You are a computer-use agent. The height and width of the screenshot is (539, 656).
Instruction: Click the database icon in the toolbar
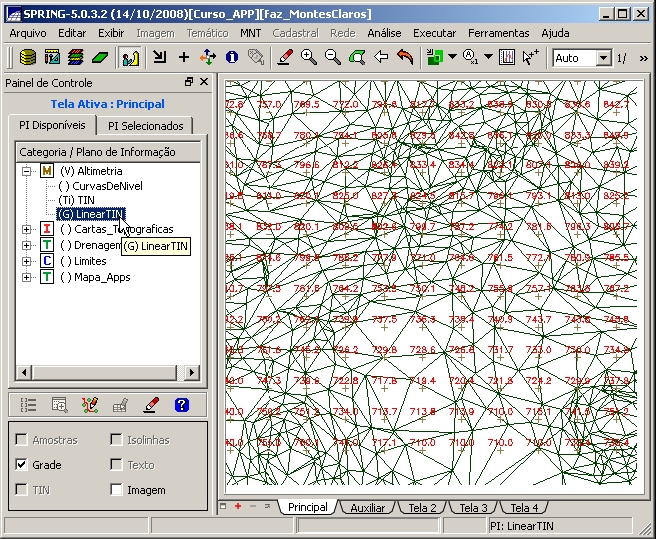tap(28, 58)
